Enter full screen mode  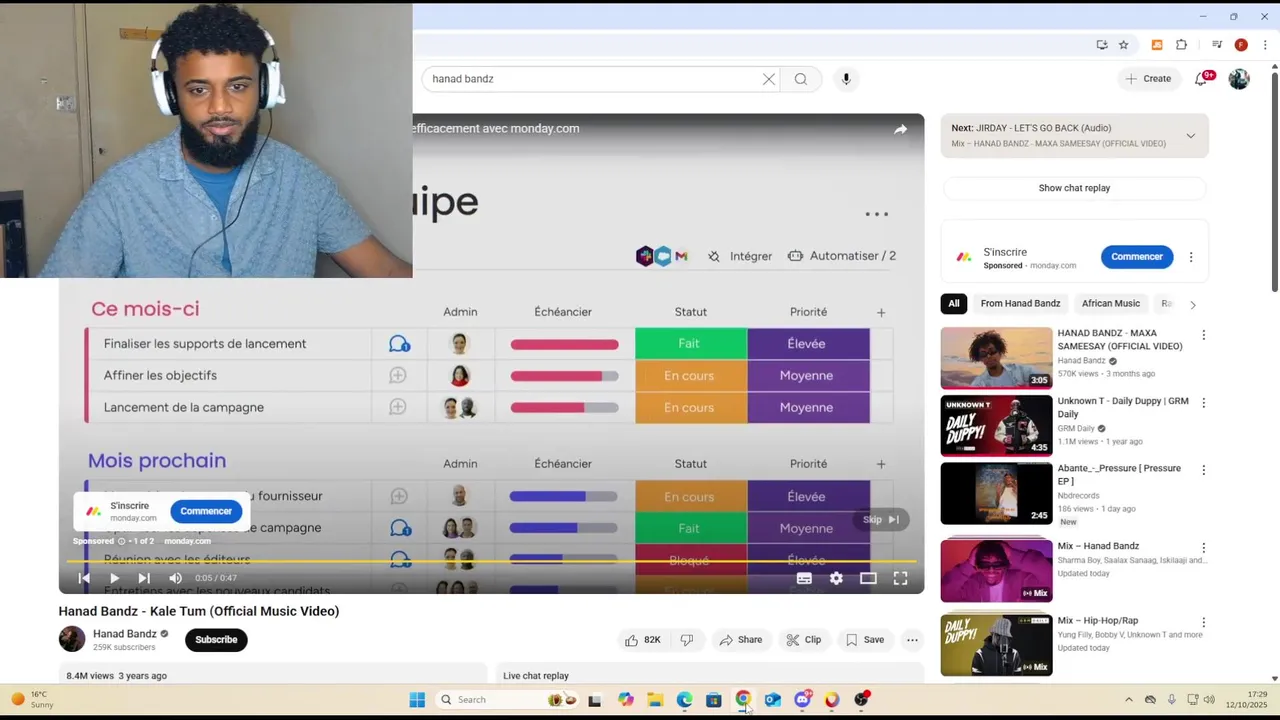pyautogui.click(x=900, y=578)
